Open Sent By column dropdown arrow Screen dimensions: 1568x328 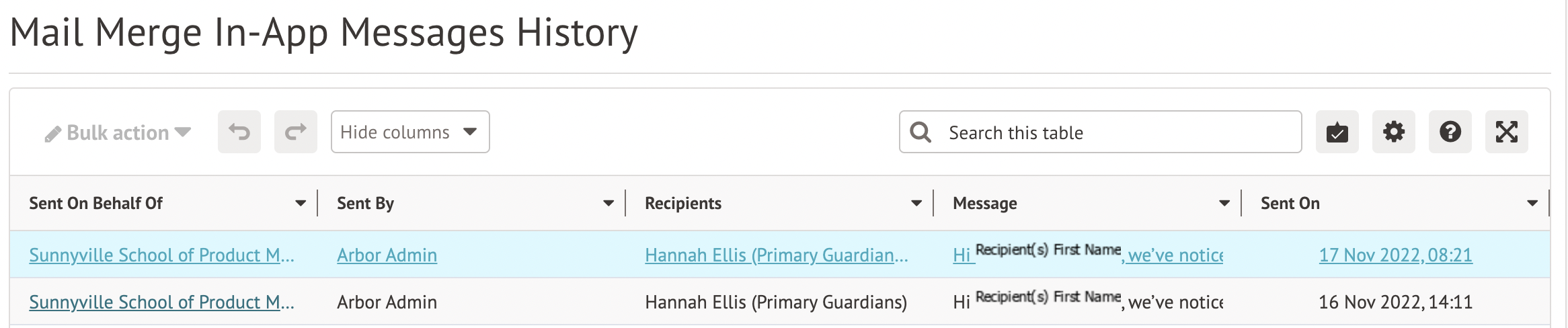click(608, 203)
